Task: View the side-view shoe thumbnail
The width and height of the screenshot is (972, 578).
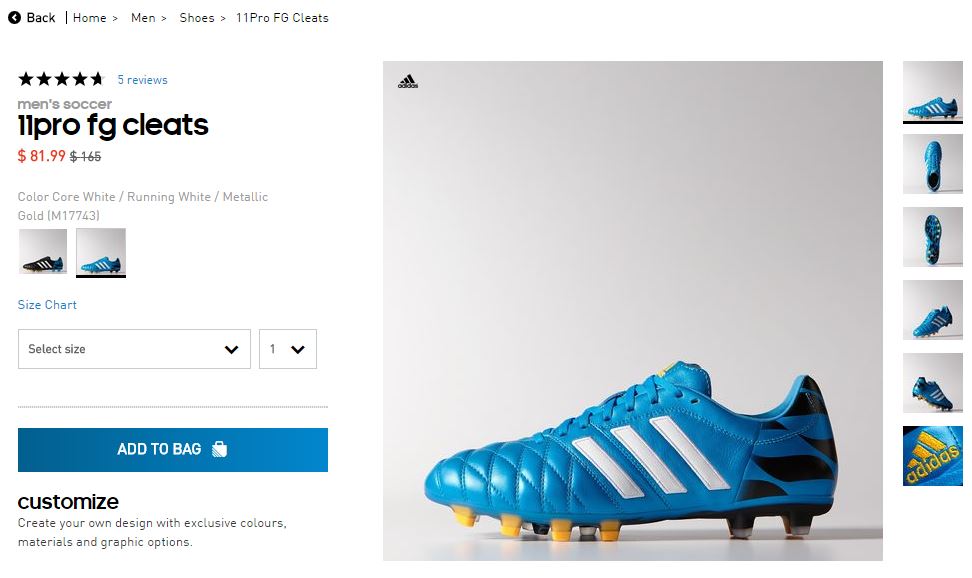Action: pos(932,92)
